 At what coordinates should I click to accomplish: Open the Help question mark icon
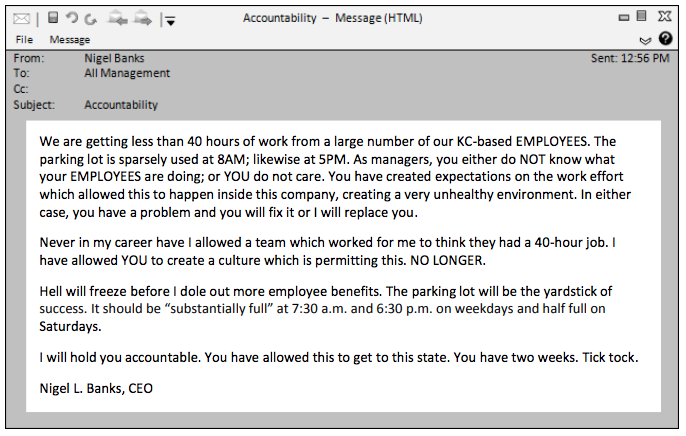(x=665, y=39)
